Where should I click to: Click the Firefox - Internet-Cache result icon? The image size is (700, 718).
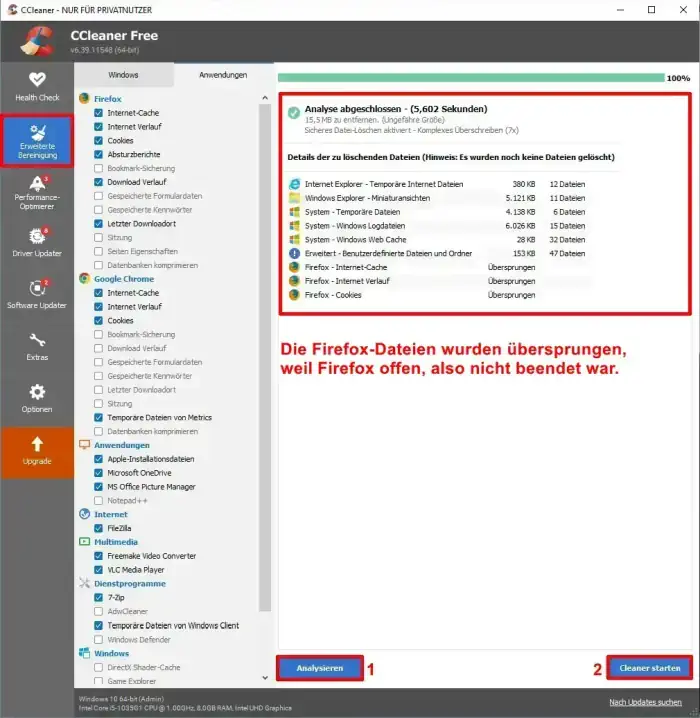coord(294,267)
